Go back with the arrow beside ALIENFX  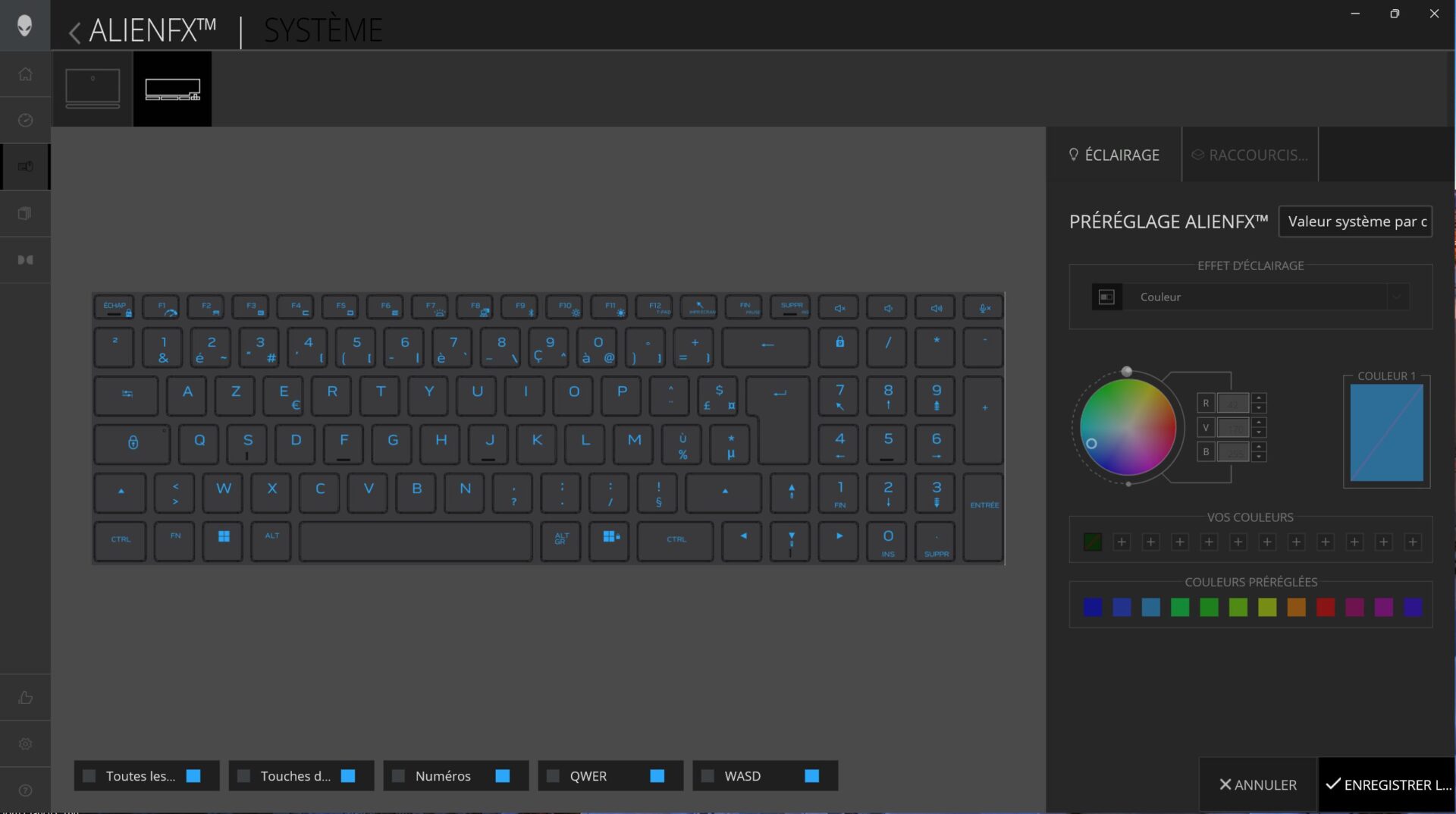pyautogui.click(x=74, y=32)
